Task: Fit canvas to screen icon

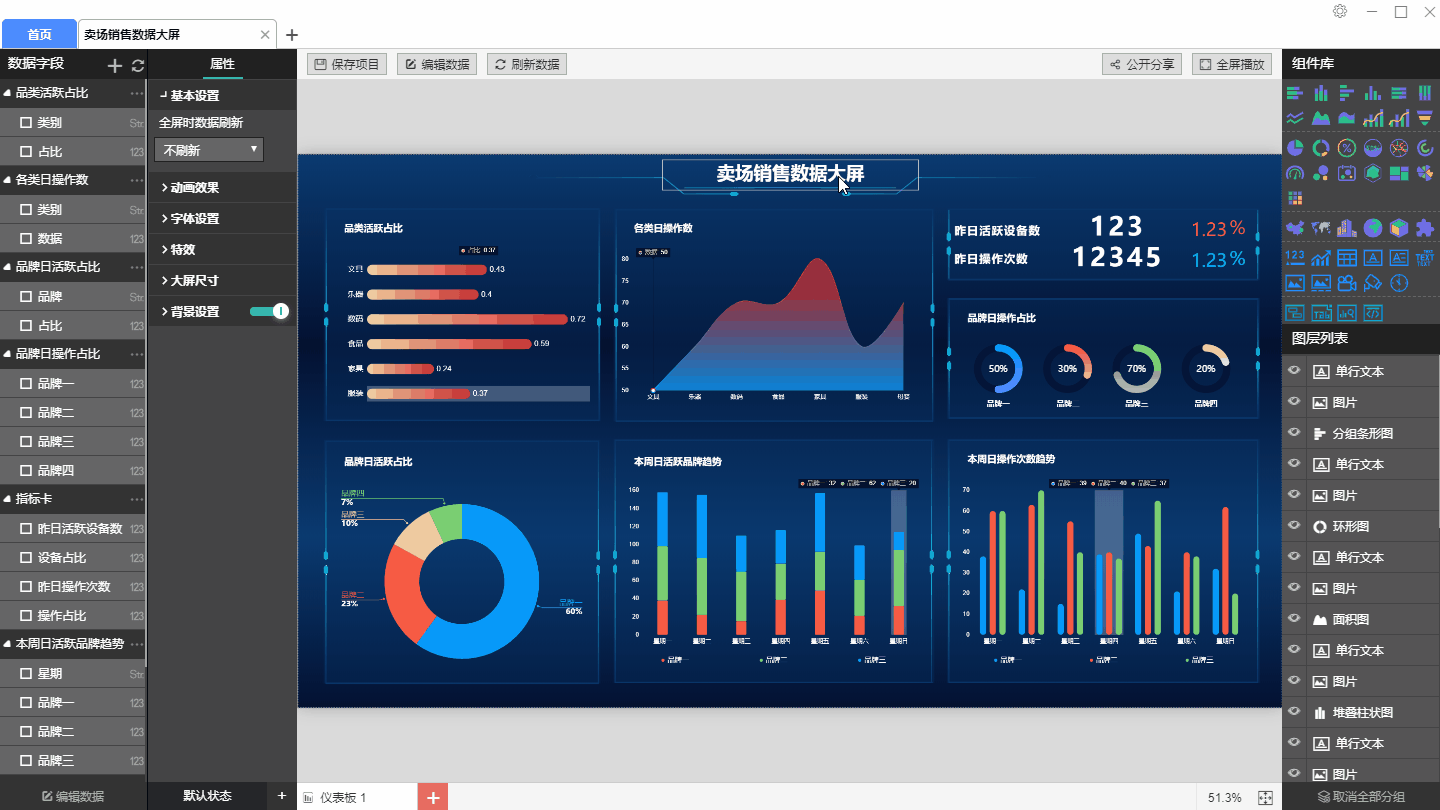Action: [1265, 797]
